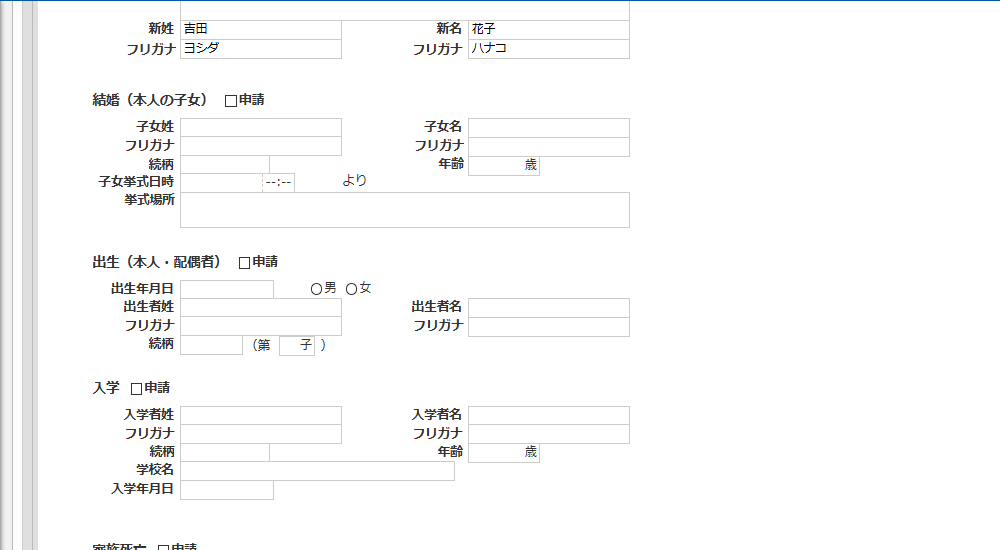Focus the 入学年月日 date field

227,490
